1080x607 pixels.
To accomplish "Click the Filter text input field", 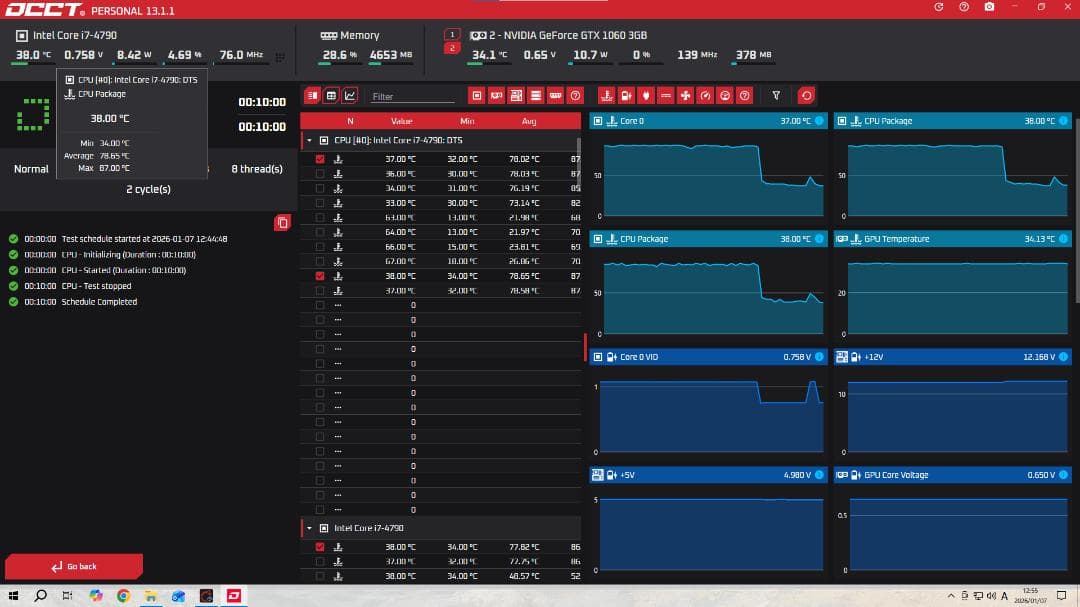I will (x=412, y=97).
